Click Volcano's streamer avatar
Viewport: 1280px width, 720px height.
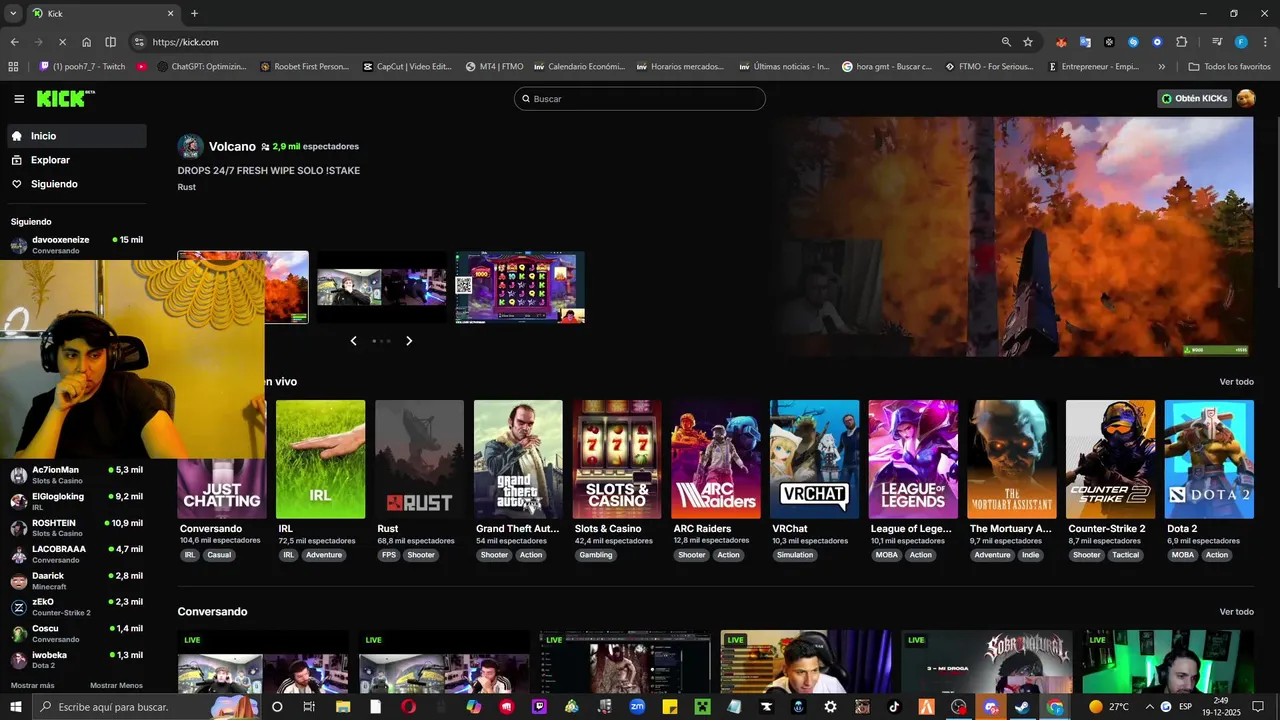click(x=190, y=147)
